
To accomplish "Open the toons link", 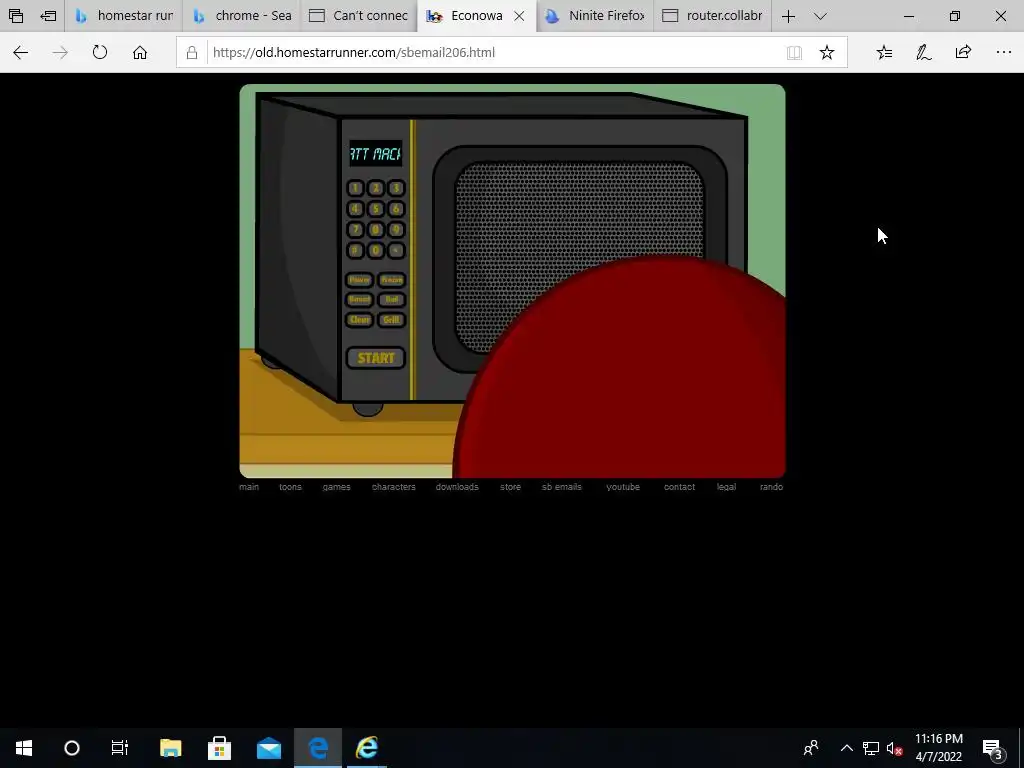I will [x=290, y=487].
